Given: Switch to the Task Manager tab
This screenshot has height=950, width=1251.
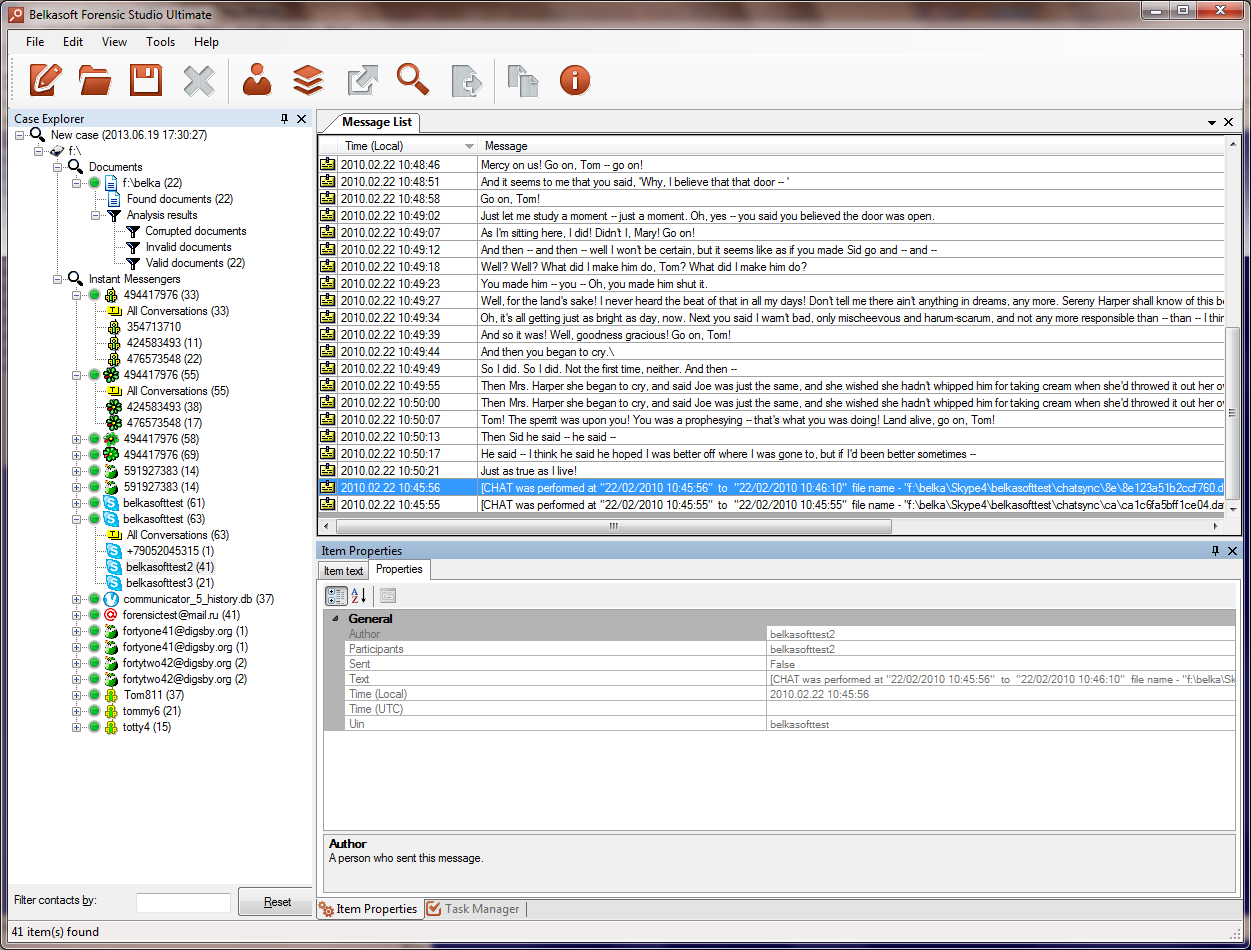Looking at the screenshot, I should pyautogui.click(x=474, y=909).
